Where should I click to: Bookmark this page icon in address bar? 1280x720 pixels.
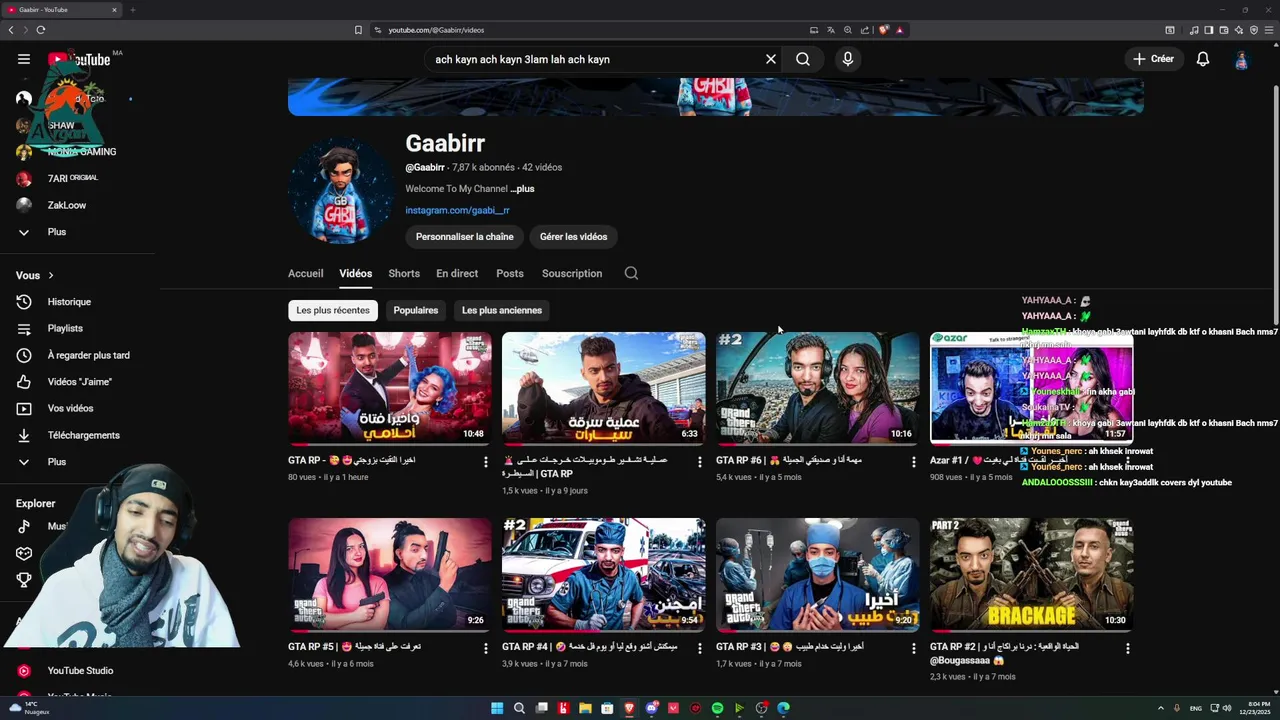tap(358, 30)
